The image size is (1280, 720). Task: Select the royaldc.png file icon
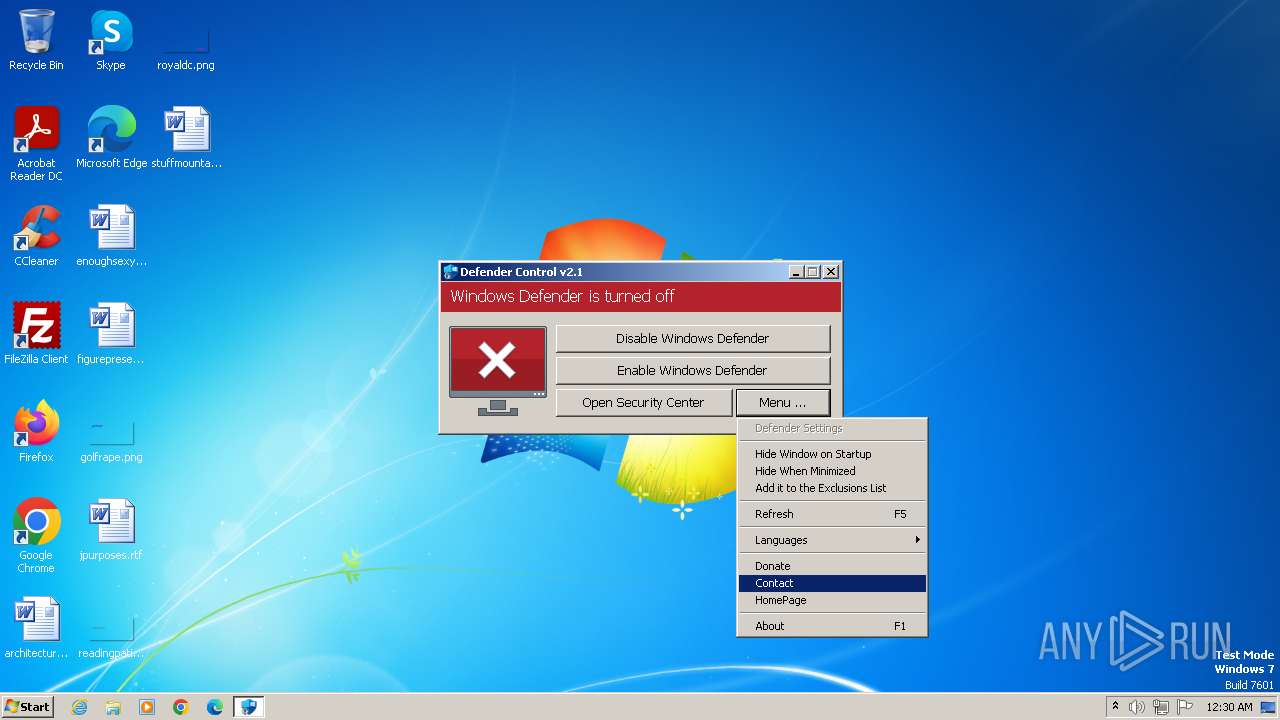[185, 40]
